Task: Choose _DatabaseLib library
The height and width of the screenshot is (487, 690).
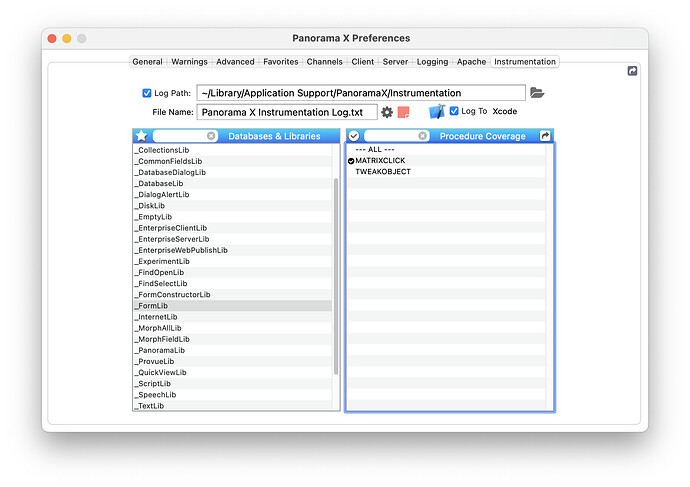Action: coord(233,183)
